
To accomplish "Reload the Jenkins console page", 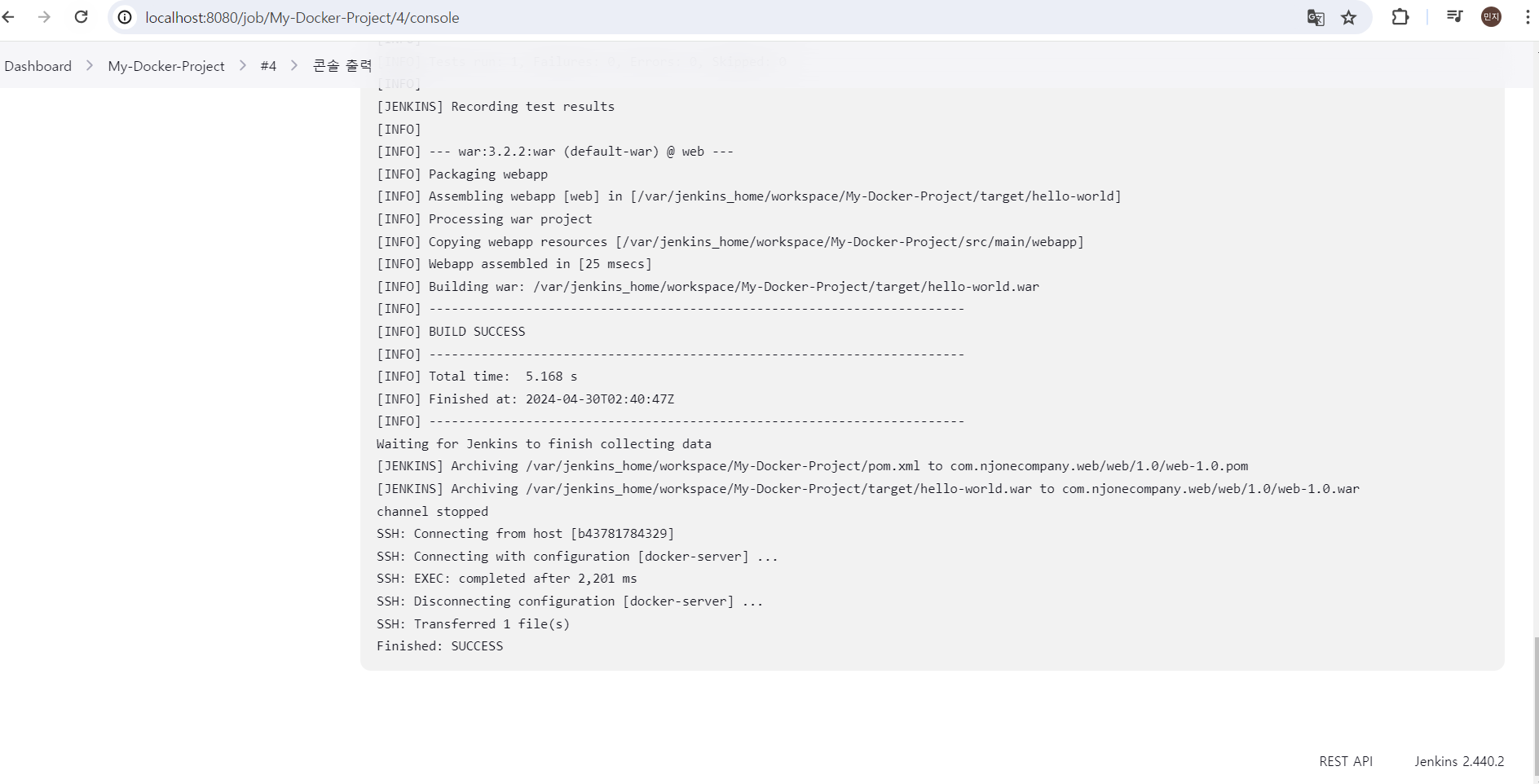I will point(81,17).
